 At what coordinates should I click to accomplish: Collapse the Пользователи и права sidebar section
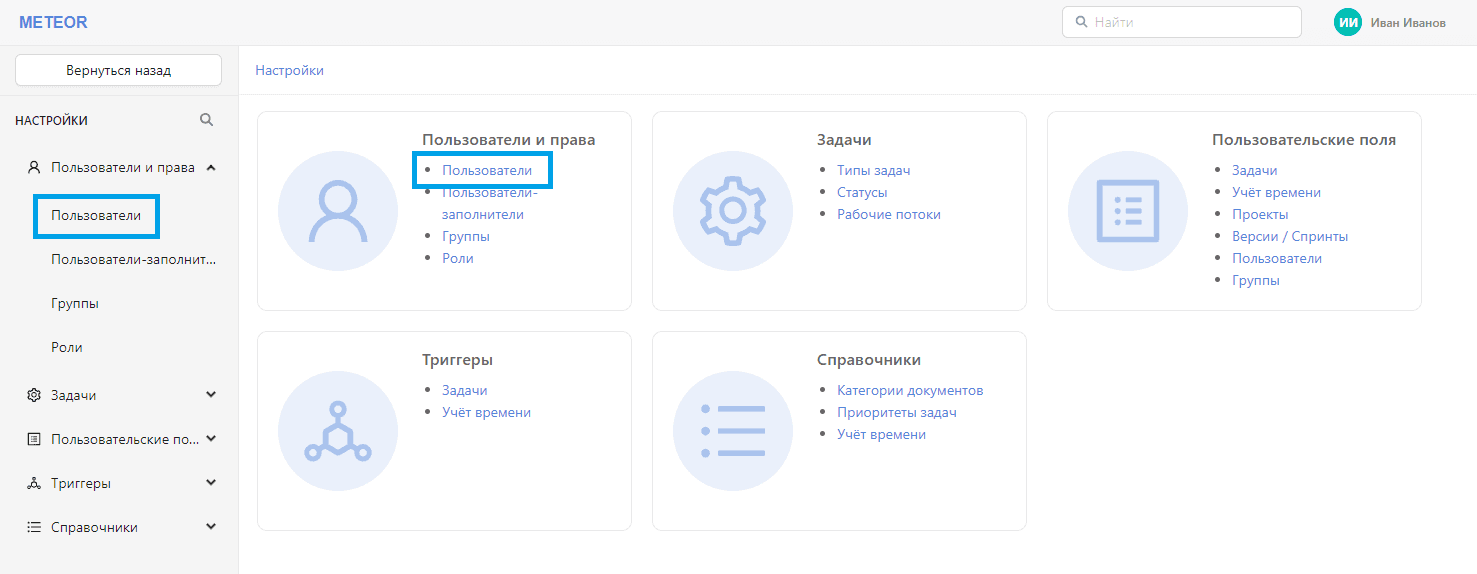[x=211, y=168]
